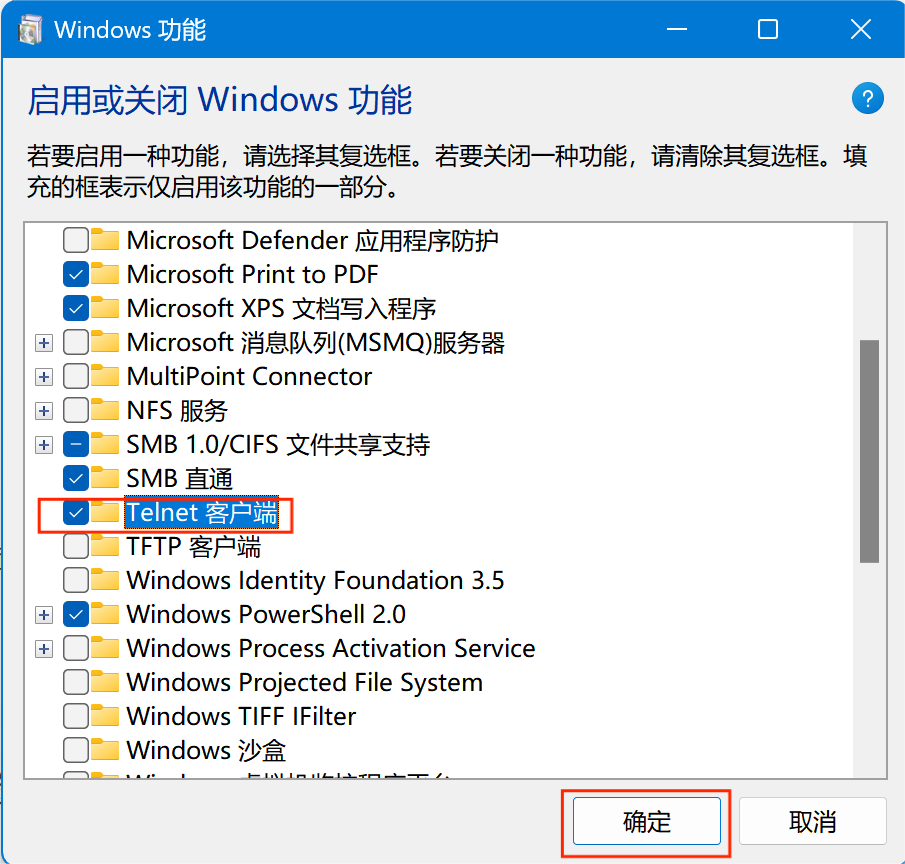Click the folder icon beside NFS 服务

105,410
